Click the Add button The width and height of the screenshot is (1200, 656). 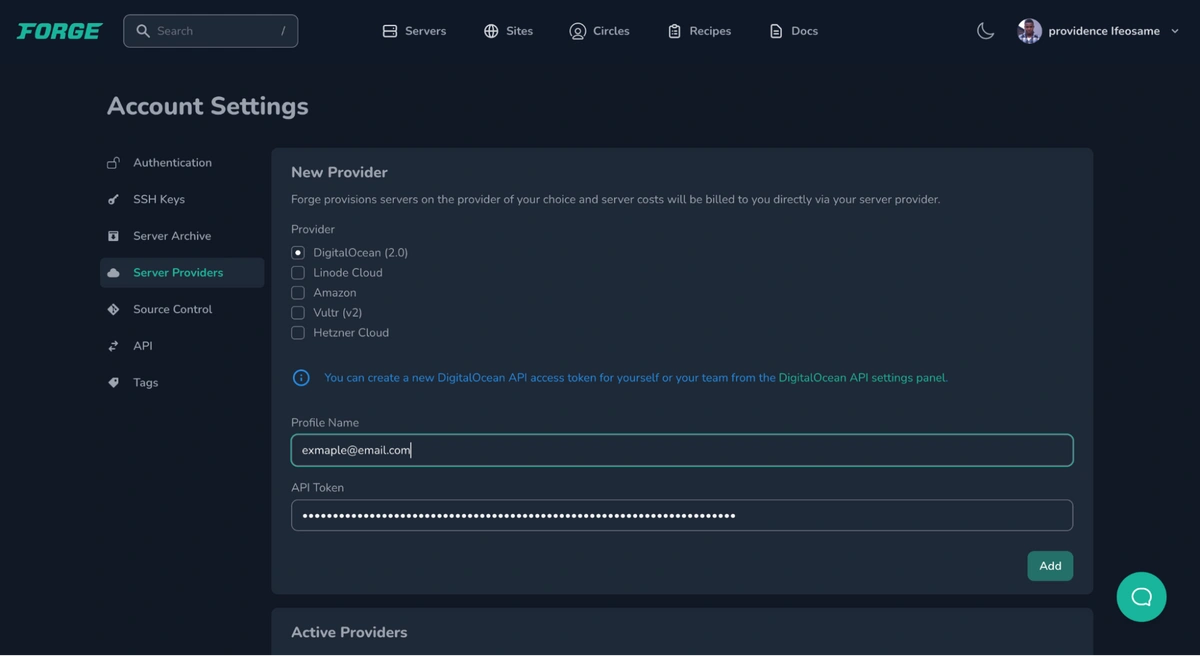(1050, 566)
